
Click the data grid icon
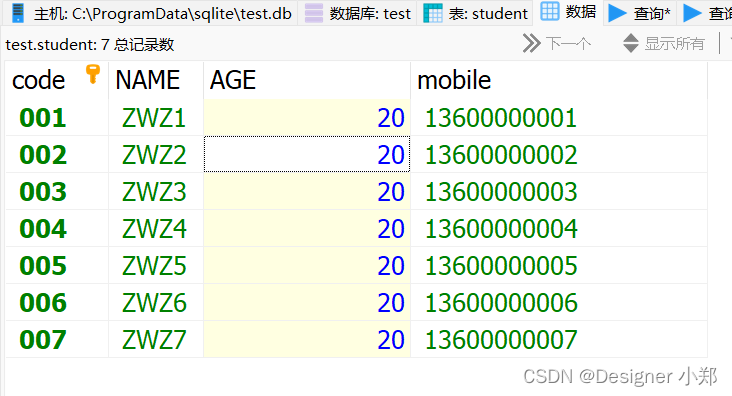549,11
